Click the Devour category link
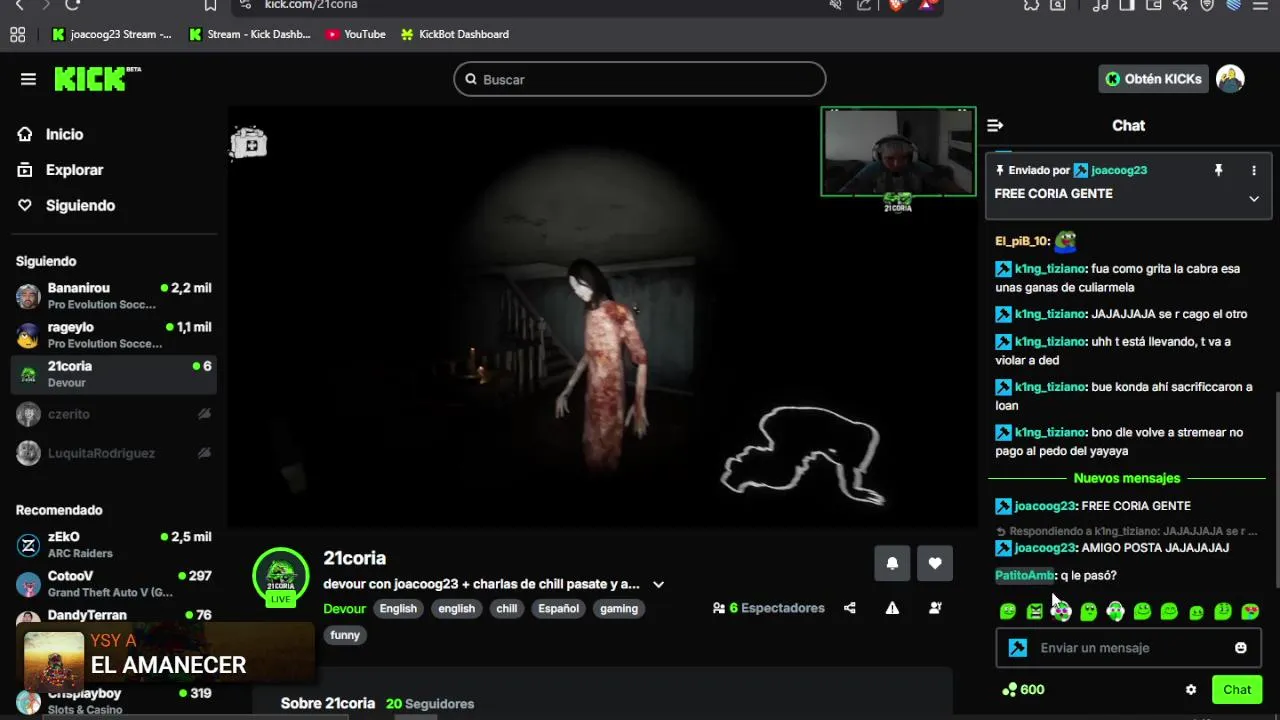The width and height of the screenshot is (1280, 720). 344,608
